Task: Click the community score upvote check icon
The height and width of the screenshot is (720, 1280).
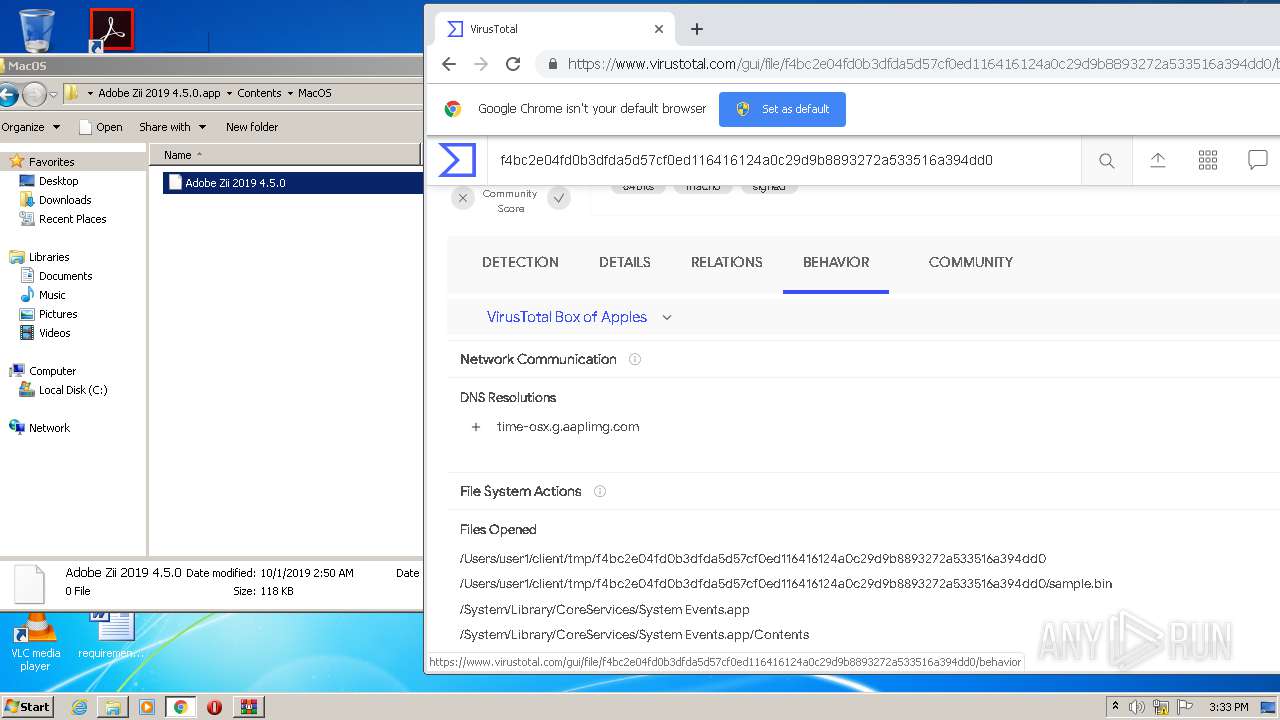Action: [x=559, y=198]
